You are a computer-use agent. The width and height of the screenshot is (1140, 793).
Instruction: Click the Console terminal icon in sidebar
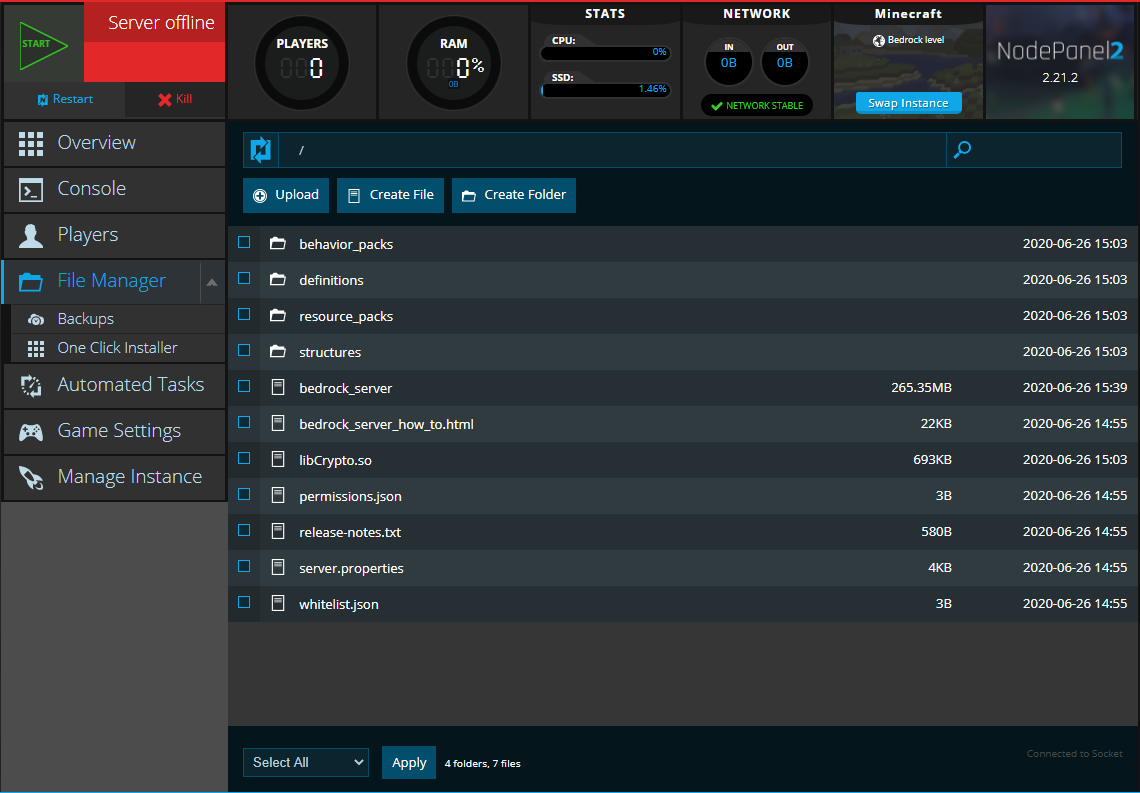pos(31,189)
